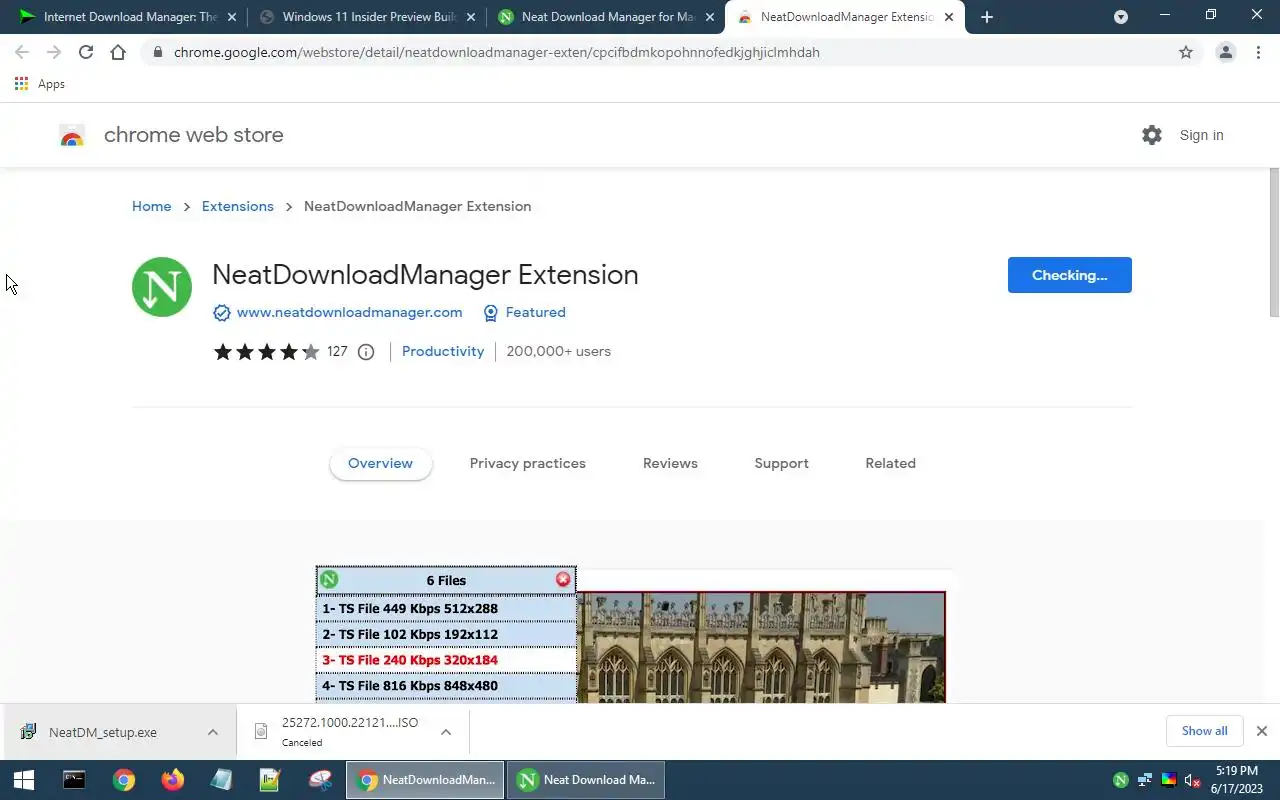Close the NeatDownloadManager Extension tab
This screenshot has width=1280, height=800.
pos(949,17)
